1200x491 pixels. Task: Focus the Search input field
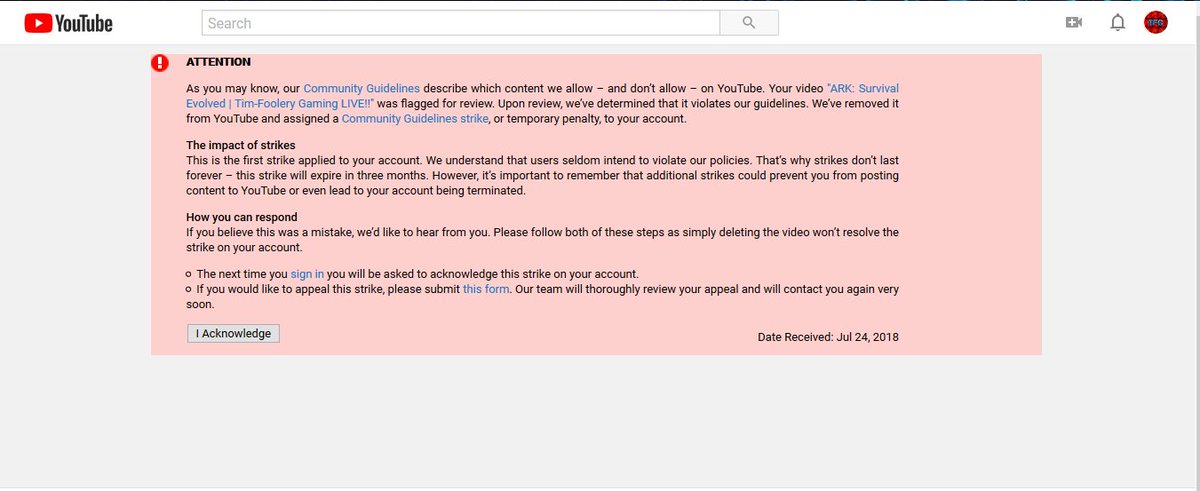click(460, 23)
